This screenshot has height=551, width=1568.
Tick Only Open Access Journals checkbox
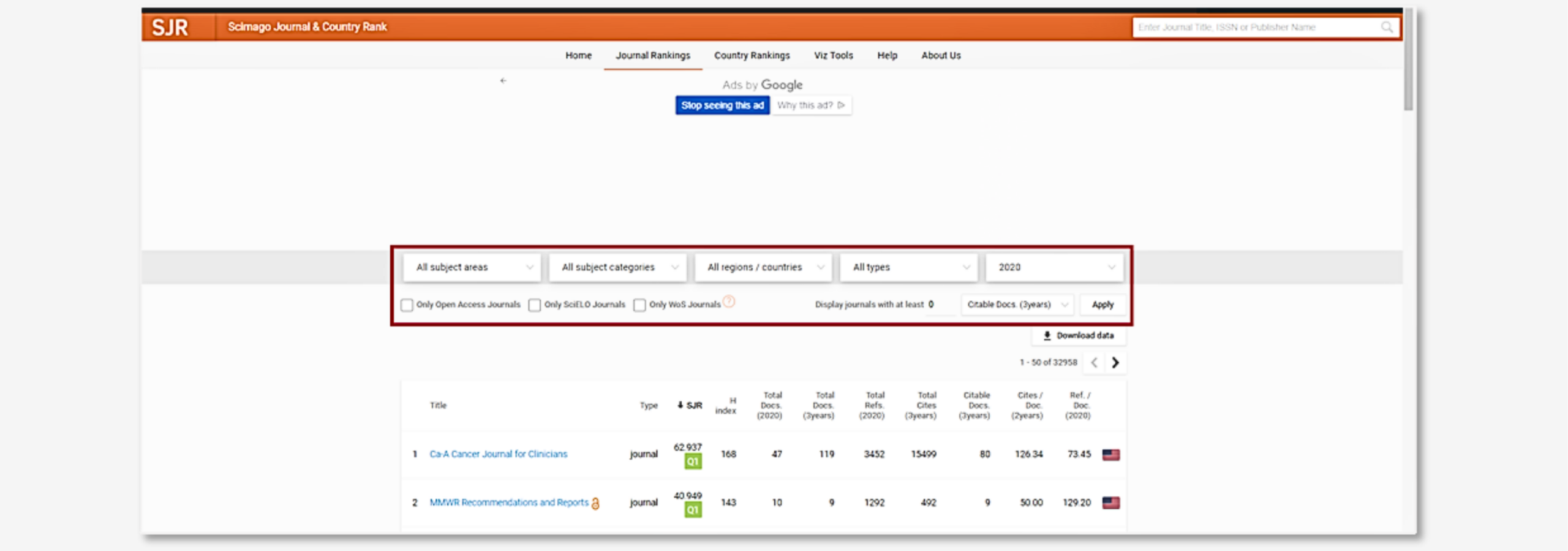[x=407, y=305]
